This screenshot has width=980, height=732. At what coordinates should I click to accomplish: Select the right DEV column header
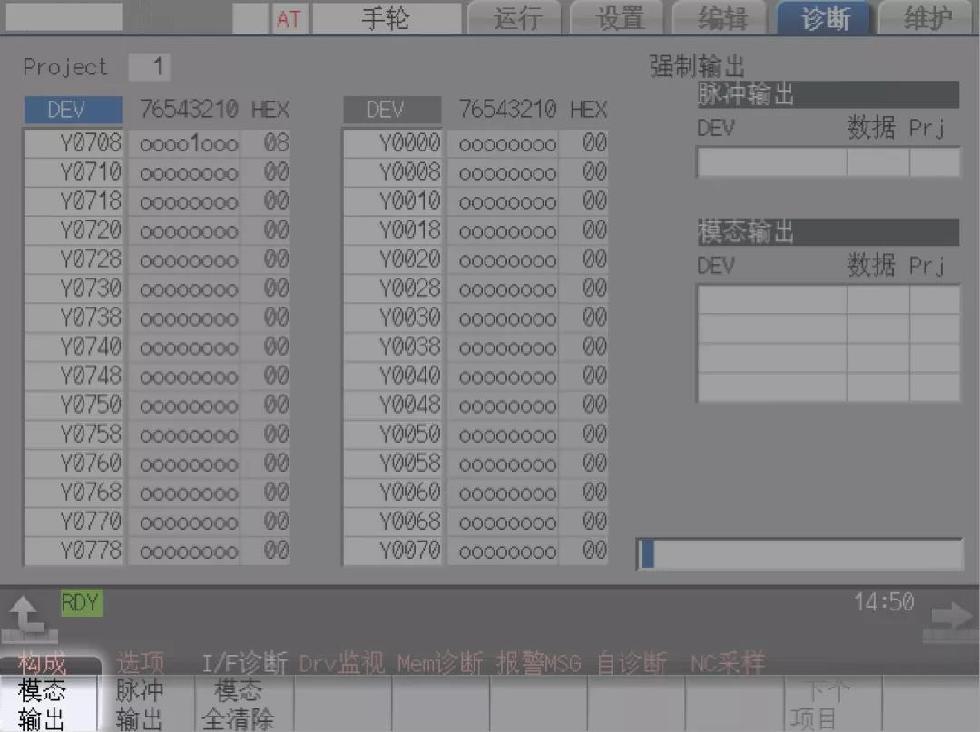[x=391, y=110]
